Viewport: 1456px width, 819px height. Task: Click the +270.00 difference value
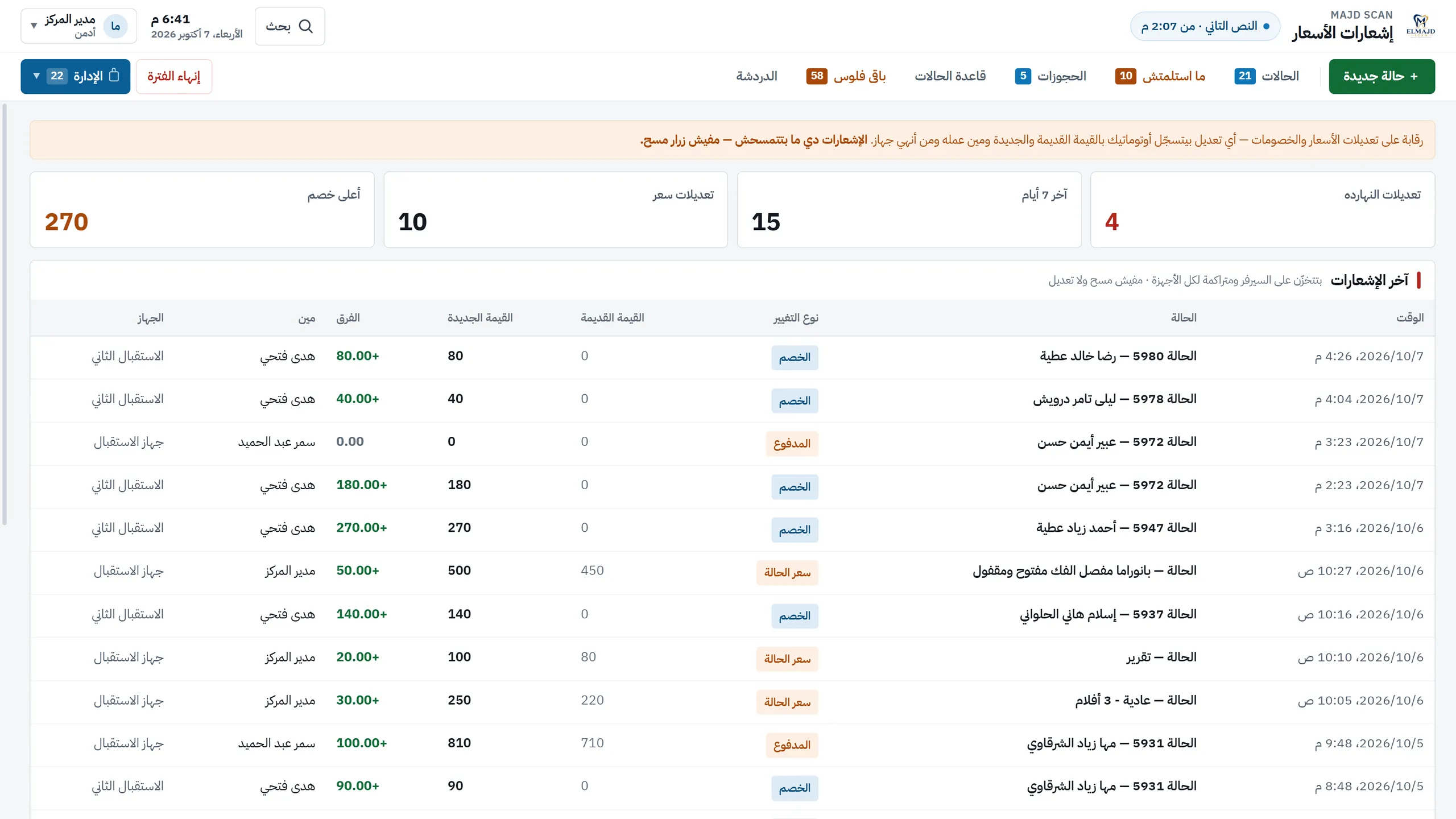point(362,527)
